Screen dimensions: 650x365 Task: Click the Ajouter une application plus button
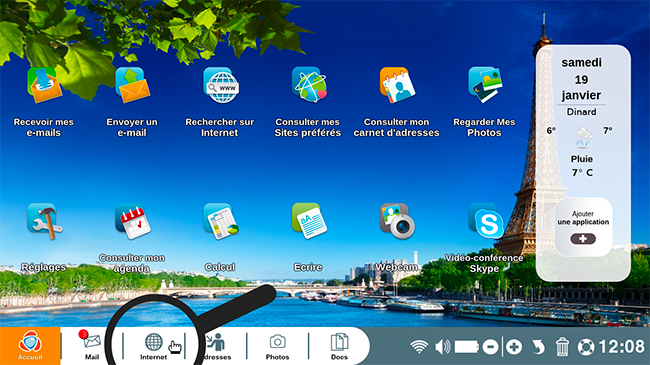pos(583,239)
